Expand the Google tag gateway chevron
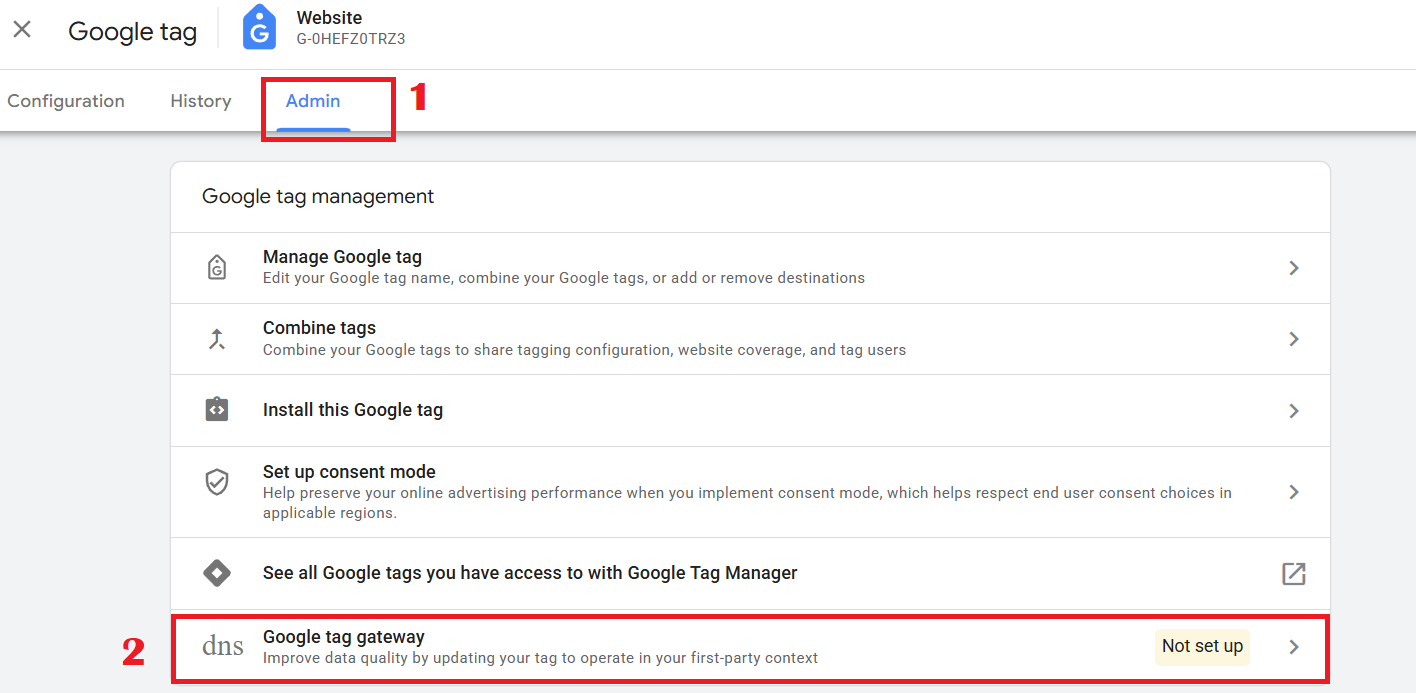 (1294, 647)
